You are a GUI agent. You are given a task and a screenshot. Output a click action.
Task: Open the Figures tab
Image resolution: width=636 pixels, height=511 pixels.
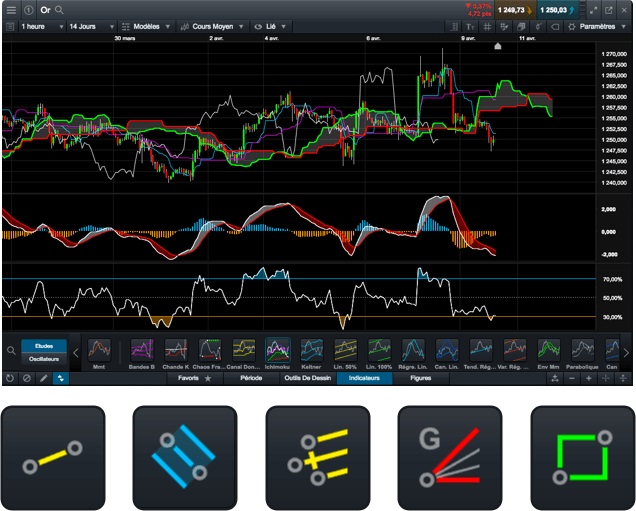421,379
